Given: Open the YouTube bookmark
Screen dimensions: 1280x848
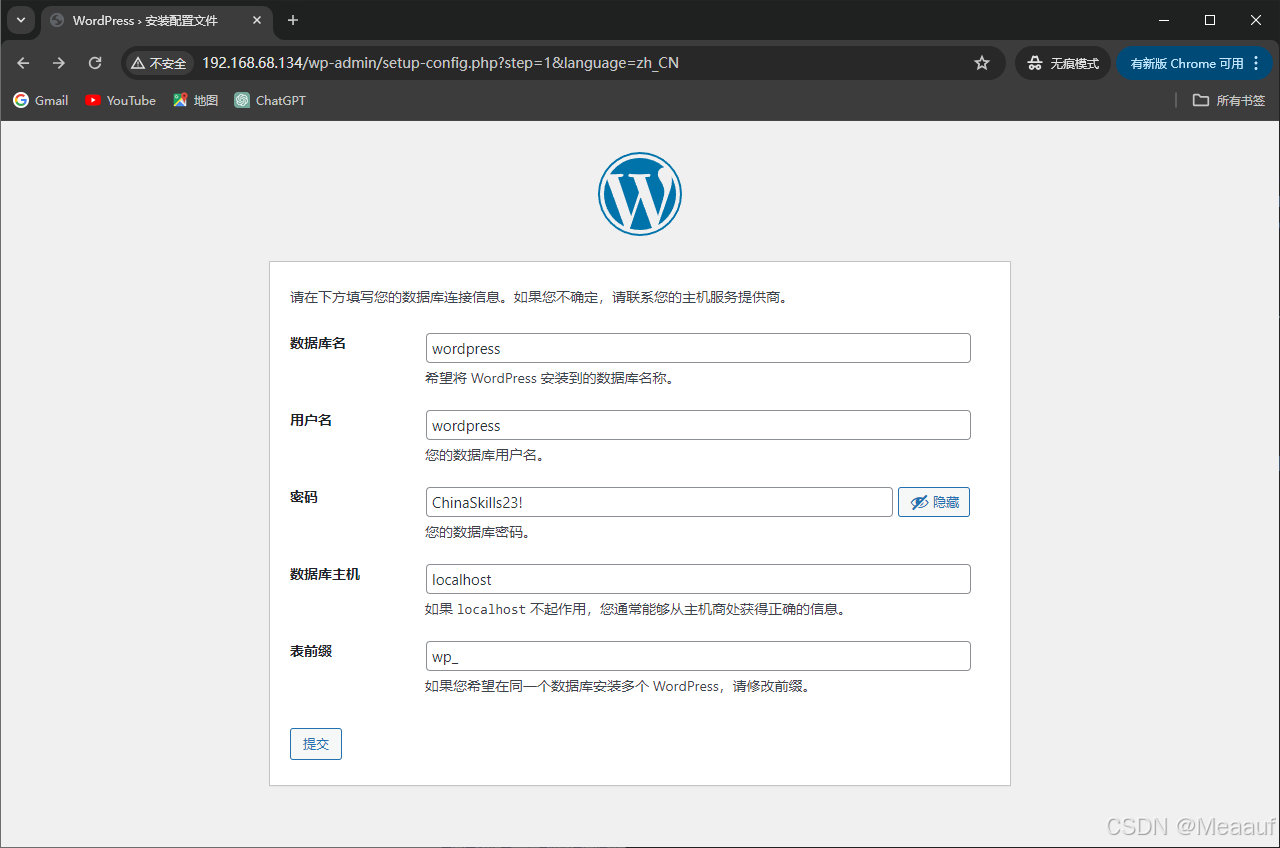Looking at the screenshot, I should click(x=121, y=100).
